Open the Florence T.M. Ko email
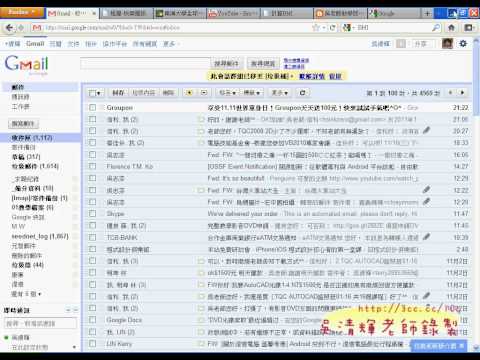This screenshot has width=480, height=360. pos(277,166)
